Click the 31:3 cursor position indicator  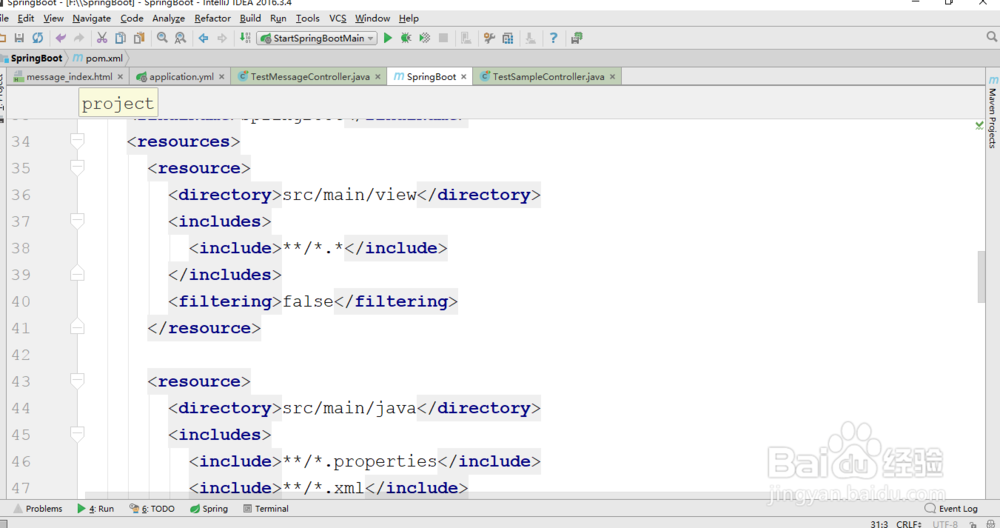tap(879, 524)
